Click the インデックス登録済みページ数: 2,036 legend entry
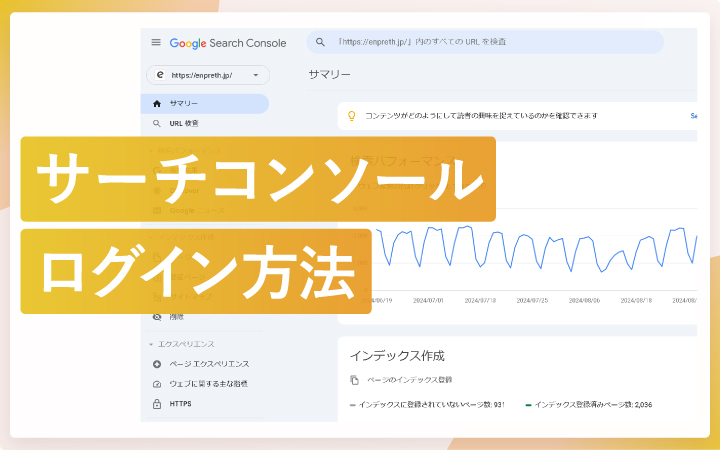Image resolution: width=720 pixels, height=450 pixels. tap(589, 405)
